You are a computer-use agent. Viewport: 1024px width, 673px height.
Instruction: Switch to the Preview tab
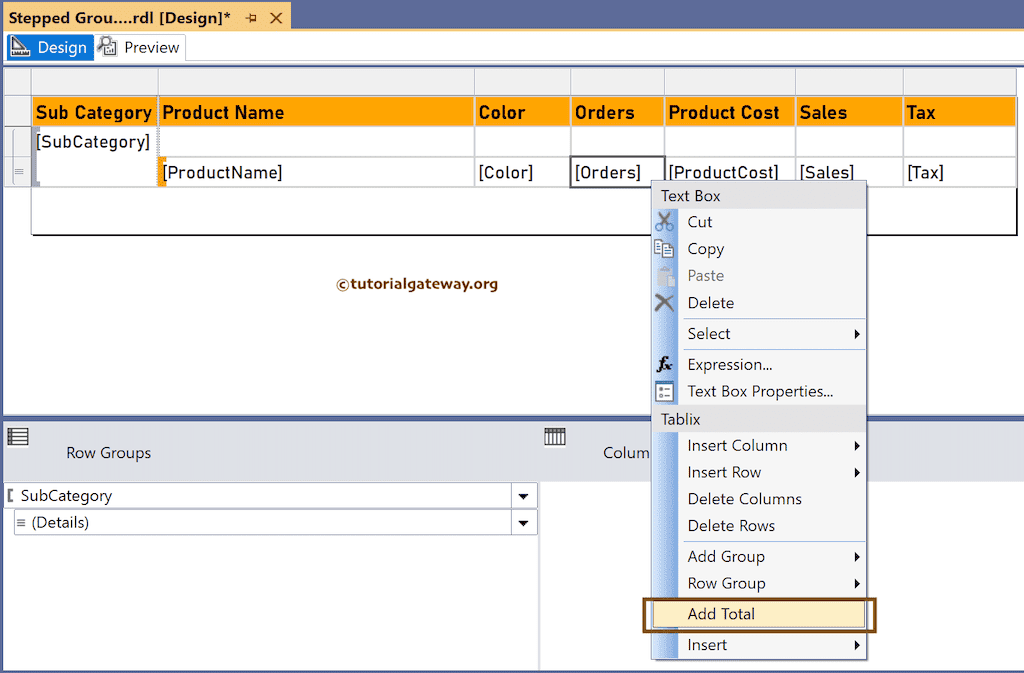coord(140,47)
